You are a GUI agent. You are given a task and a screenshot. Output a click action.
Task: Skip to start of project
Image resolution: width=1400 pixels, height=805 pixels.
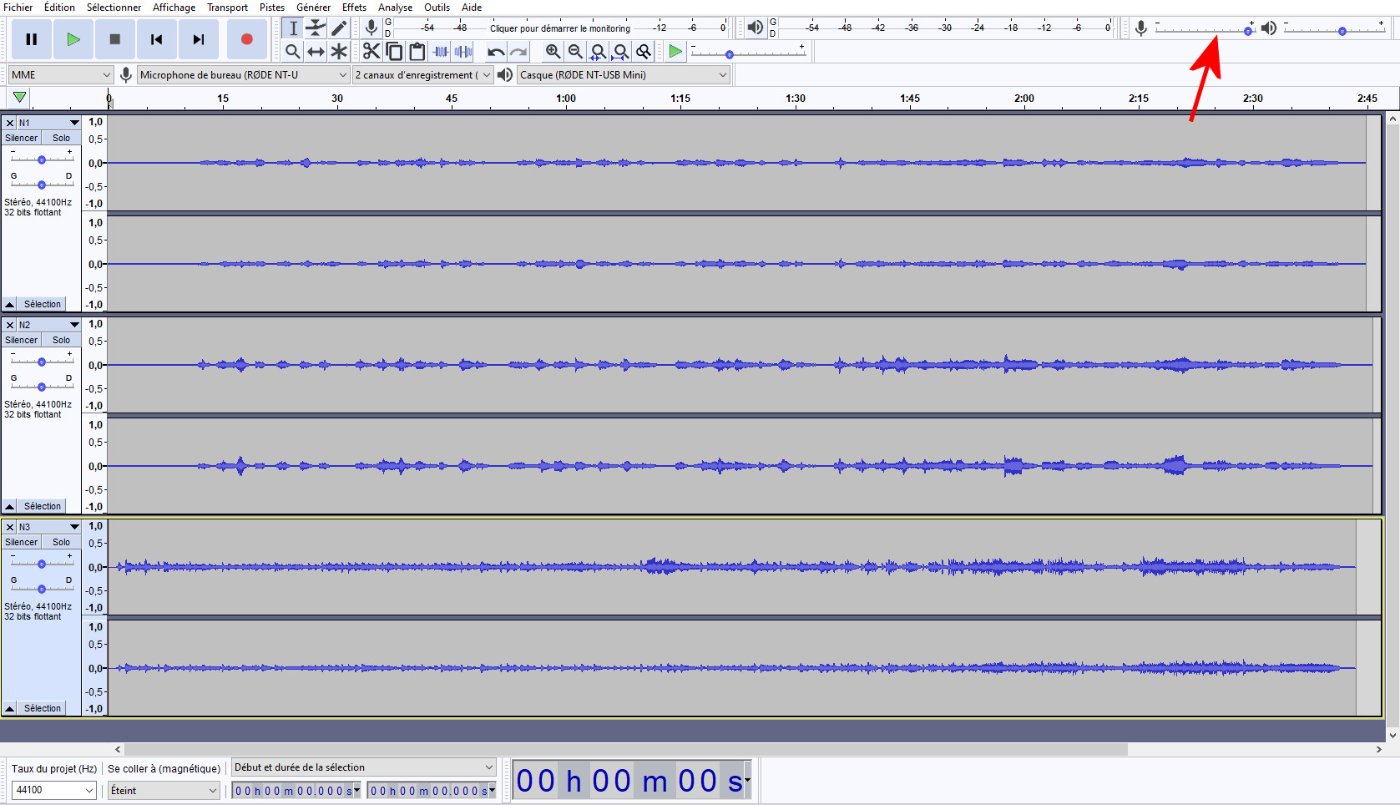[157, 39]
